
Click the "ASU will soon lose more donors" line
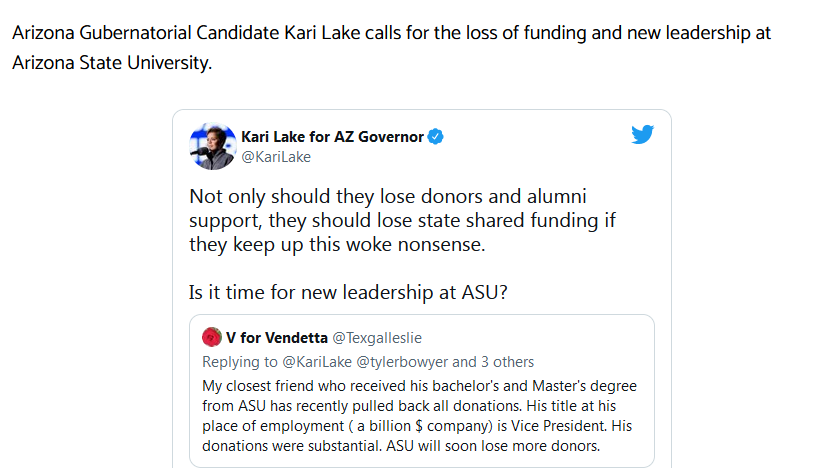click(493, 446)
